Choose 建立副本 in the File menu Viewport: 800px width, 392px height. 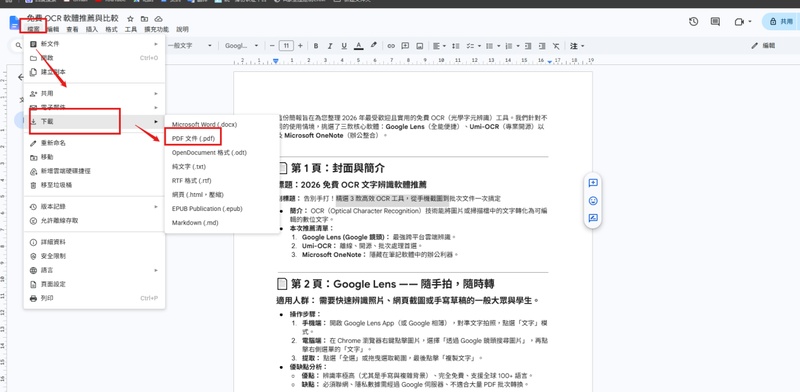pos(94,72)
